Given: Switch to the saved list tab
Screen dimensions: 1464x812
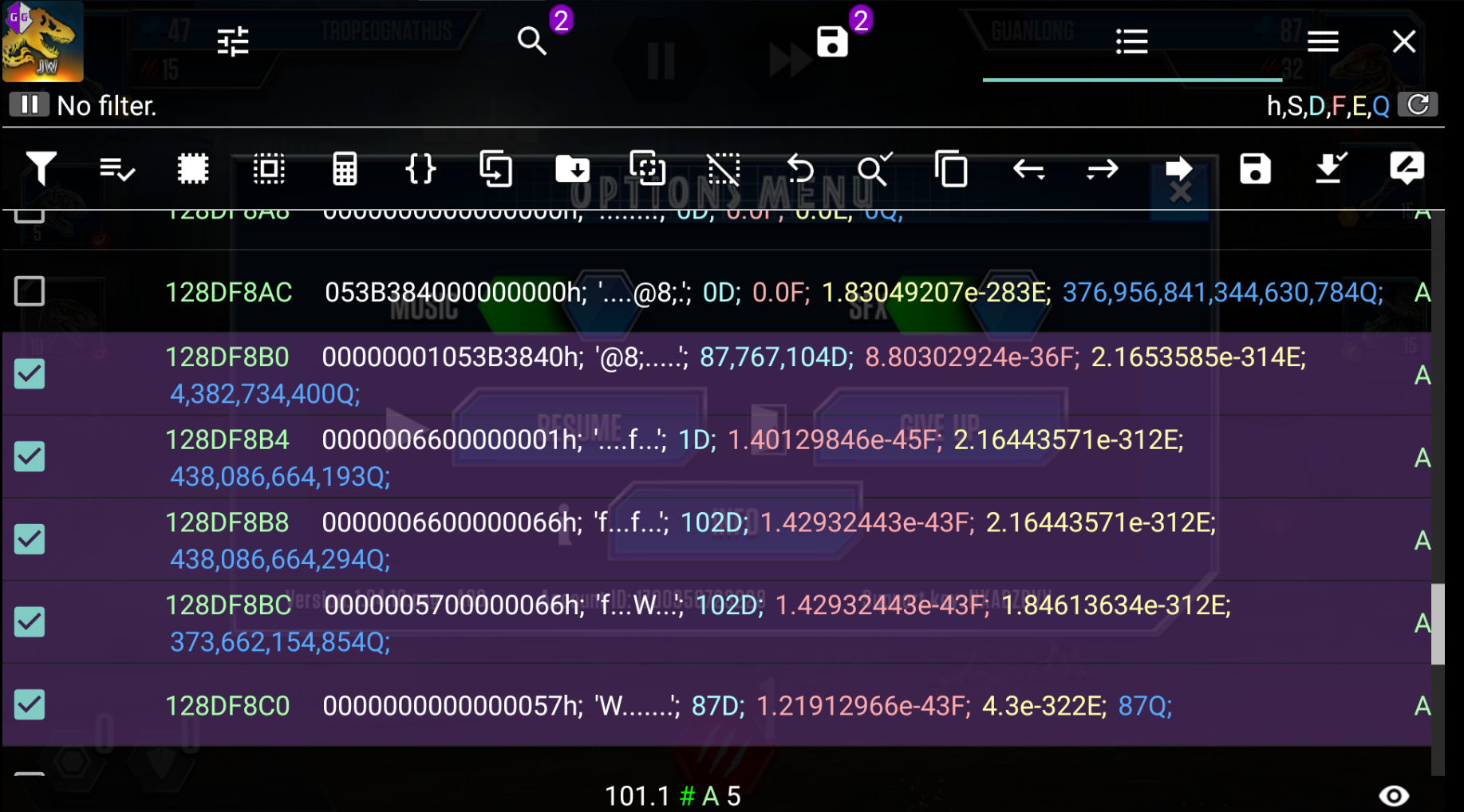Looking at the screenshot, I should coord(832,41).
